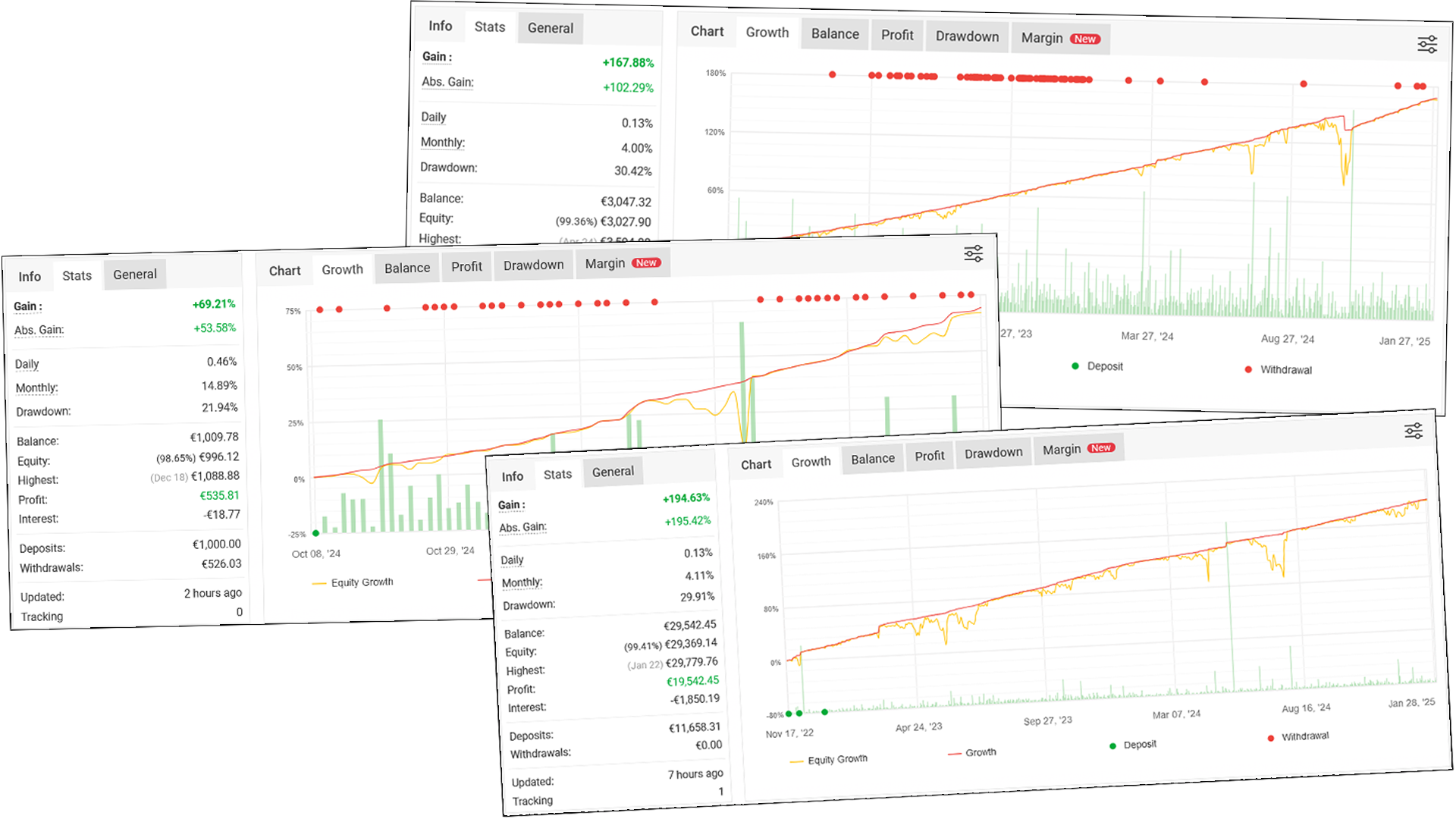
Task: Switch to Stats tab in top panel
Action: click(490, 27)
